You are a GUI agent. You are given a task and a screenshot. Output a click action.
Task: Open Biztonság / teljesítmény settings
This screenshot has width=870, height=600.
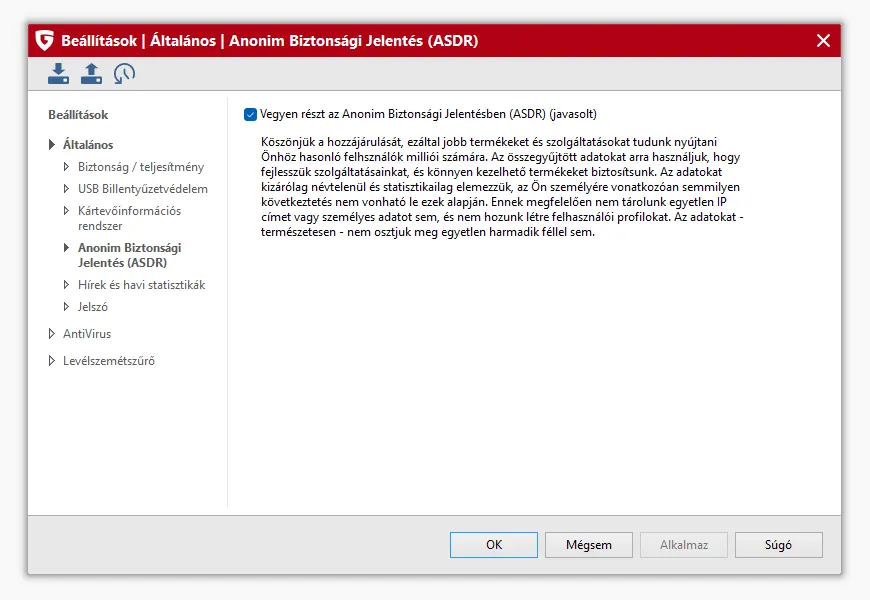pyautogui.click(x=140, y=167)
